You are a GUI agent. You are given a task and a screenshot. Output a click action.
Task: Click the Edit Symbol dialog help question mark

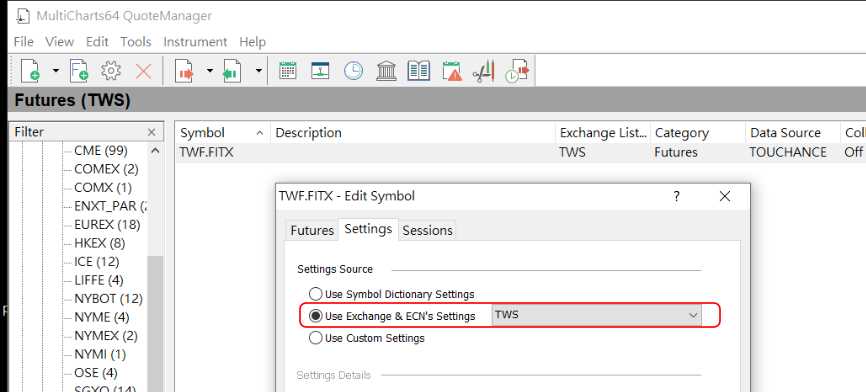[677, 196]
